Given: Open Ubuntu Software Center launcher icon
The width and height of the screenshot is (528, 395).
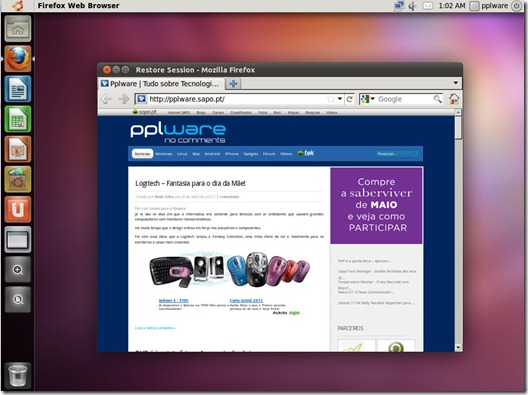Looking at the screenshot, I should 18,179.
